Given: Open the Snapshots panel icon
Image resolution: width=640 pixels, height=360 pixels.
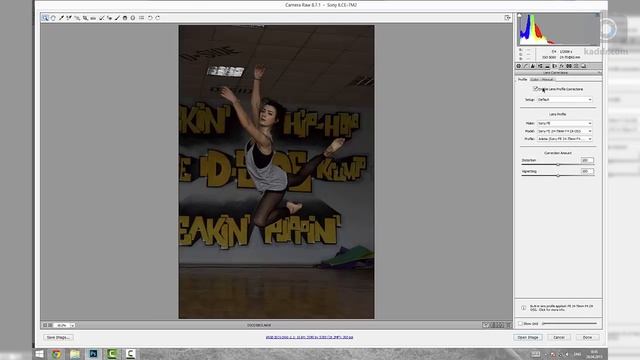Looking at the screenshot, I should (x=583, y=66).
